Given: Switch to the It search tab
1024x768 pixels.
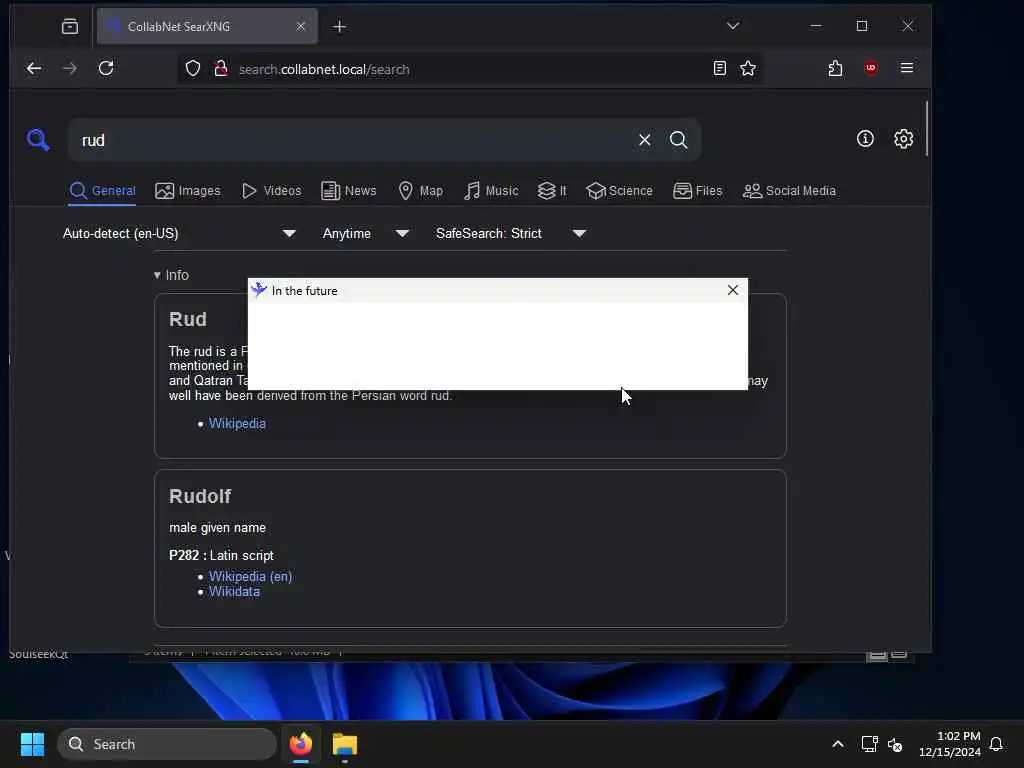Looking at the screenshot, I should (552, 191).
